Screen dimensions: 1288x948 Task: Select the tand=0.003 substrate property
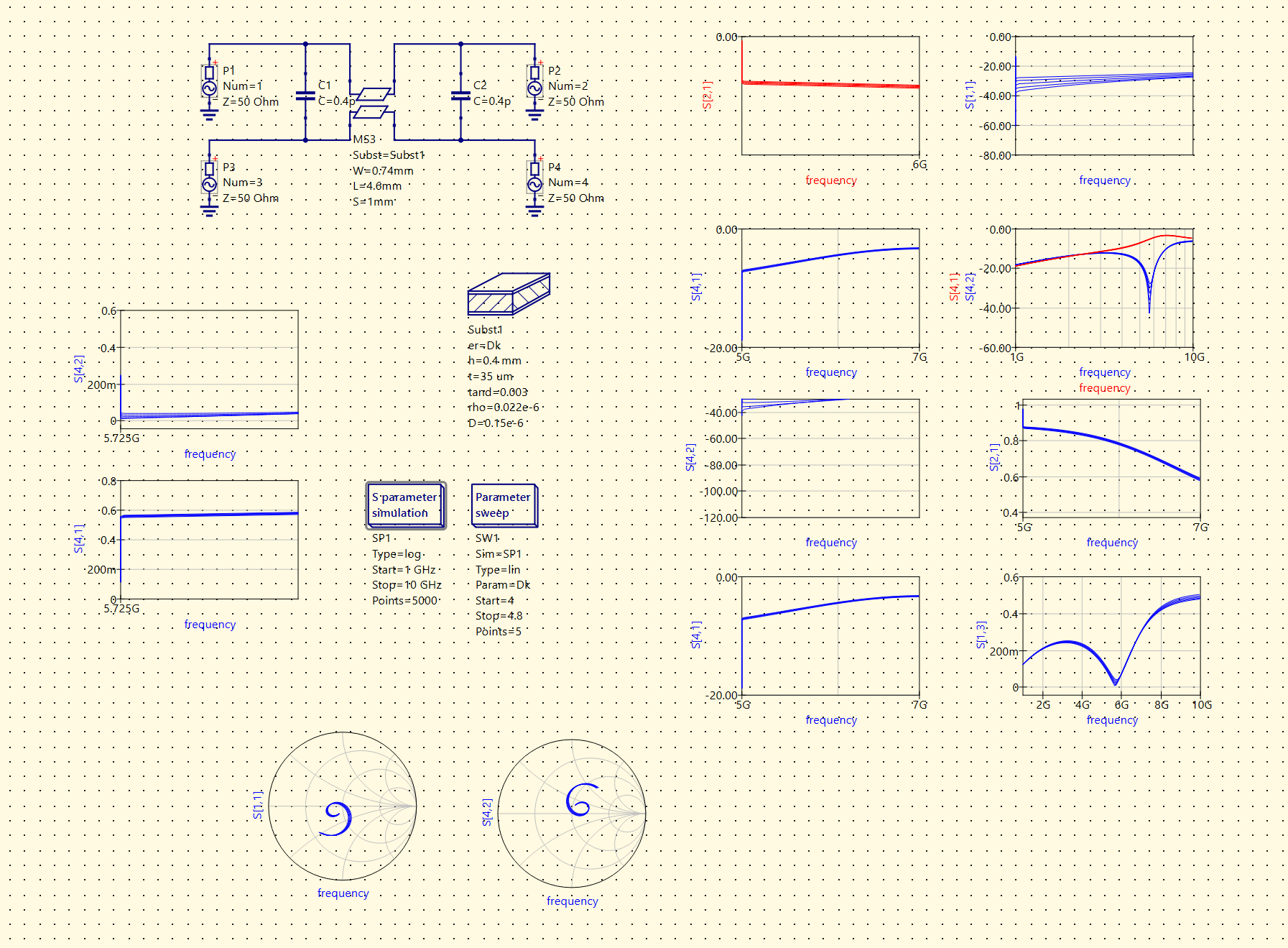(497, 392)
